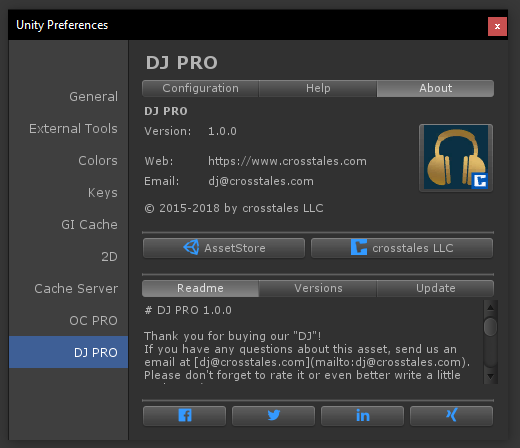Click the DJ PRO headphones logo
520x448 pixels.
(x=456, y=158)
